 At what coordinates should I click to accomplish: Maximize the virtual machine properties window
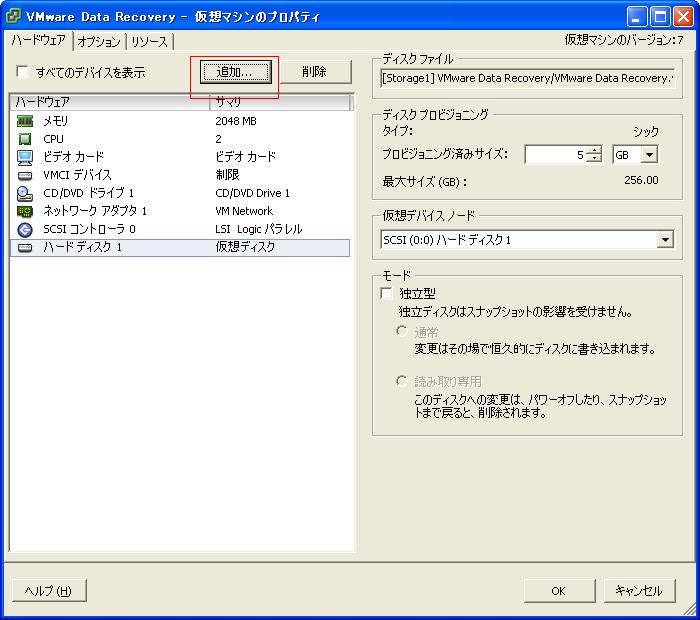(x=660, y=17)
